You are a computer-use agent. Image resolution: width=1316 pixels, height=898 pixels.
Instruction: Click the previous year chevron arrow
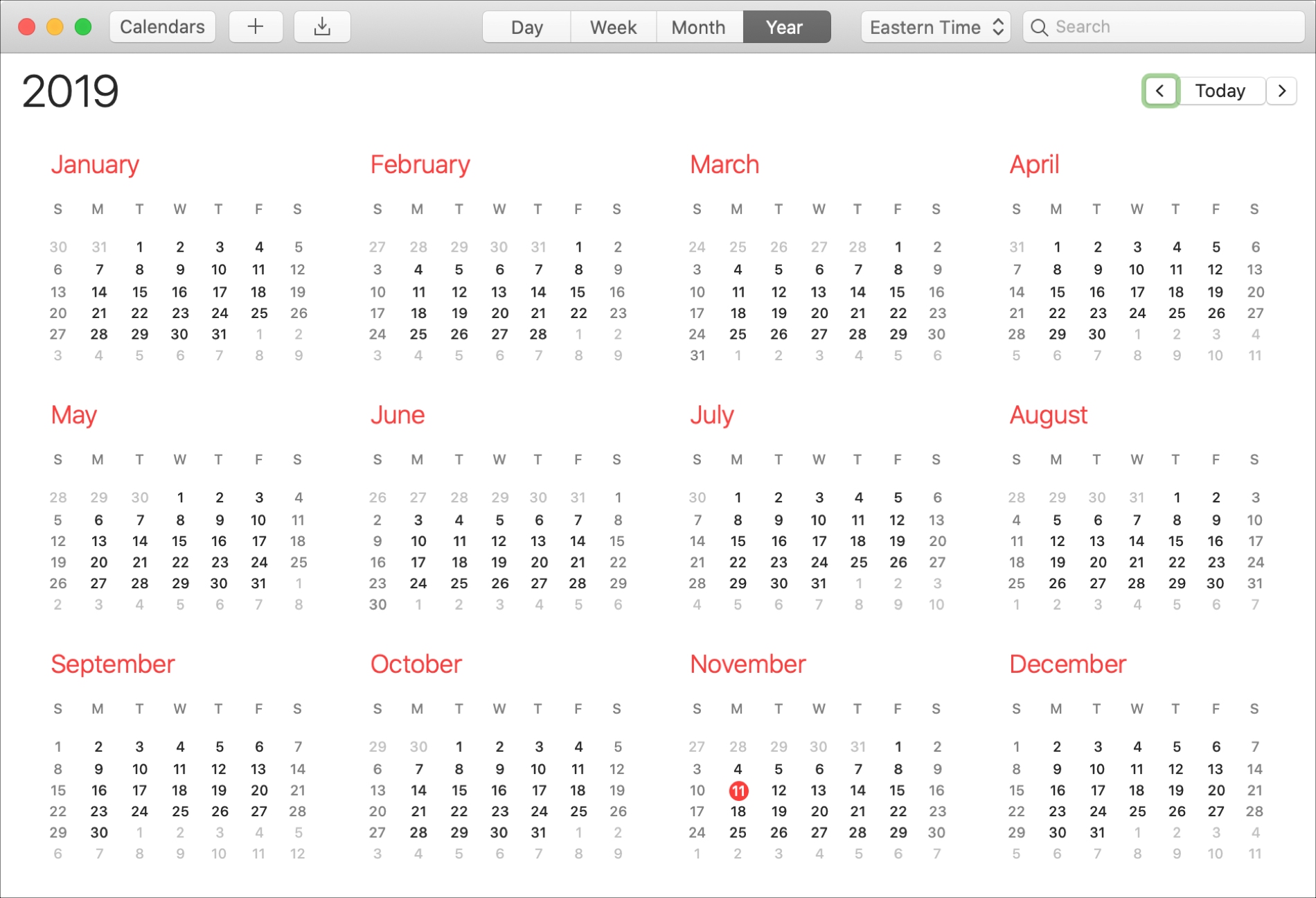(1160, 90)
